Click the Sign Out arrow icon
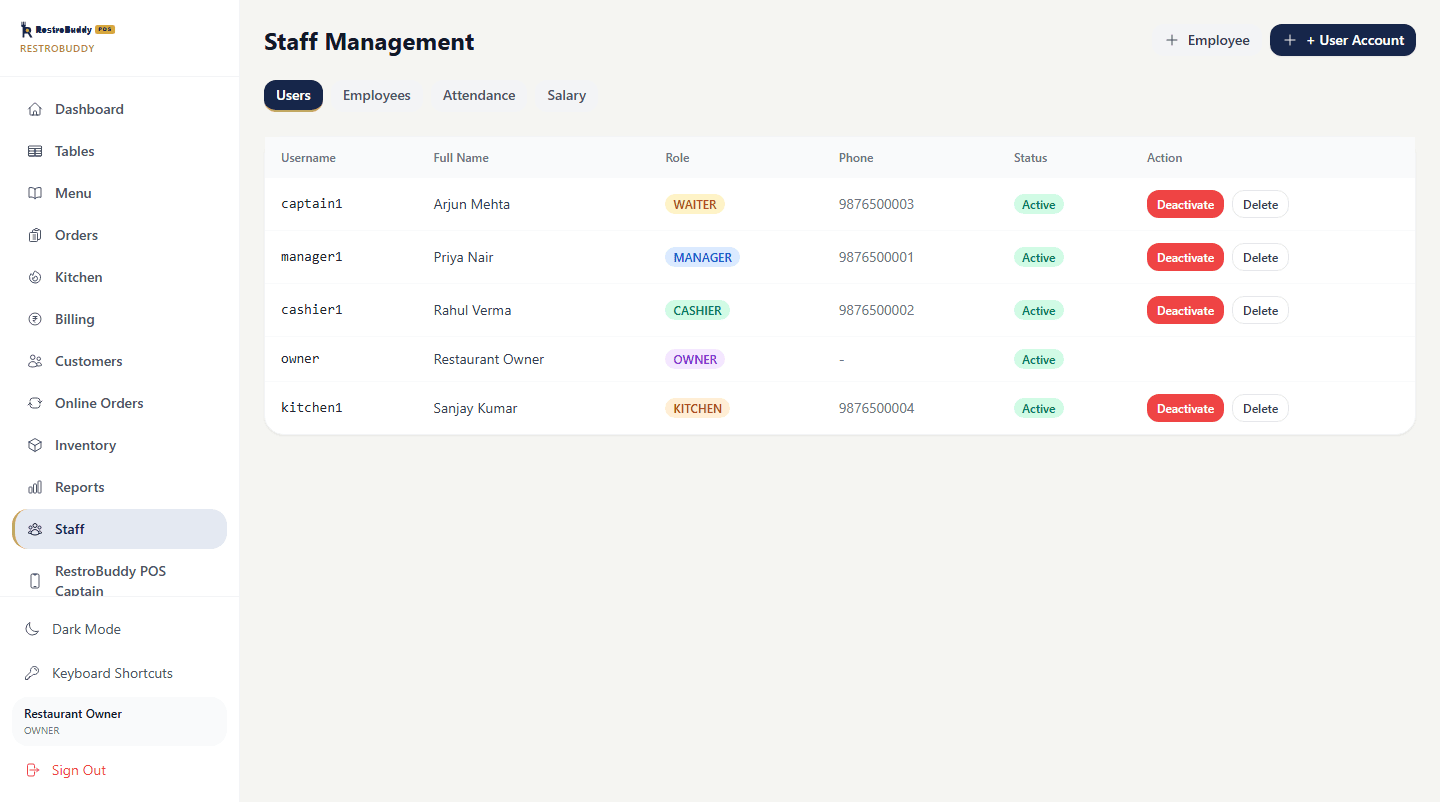Viewport: 1440px width, 802px height. pyautogui.click(x=32, y=770)
